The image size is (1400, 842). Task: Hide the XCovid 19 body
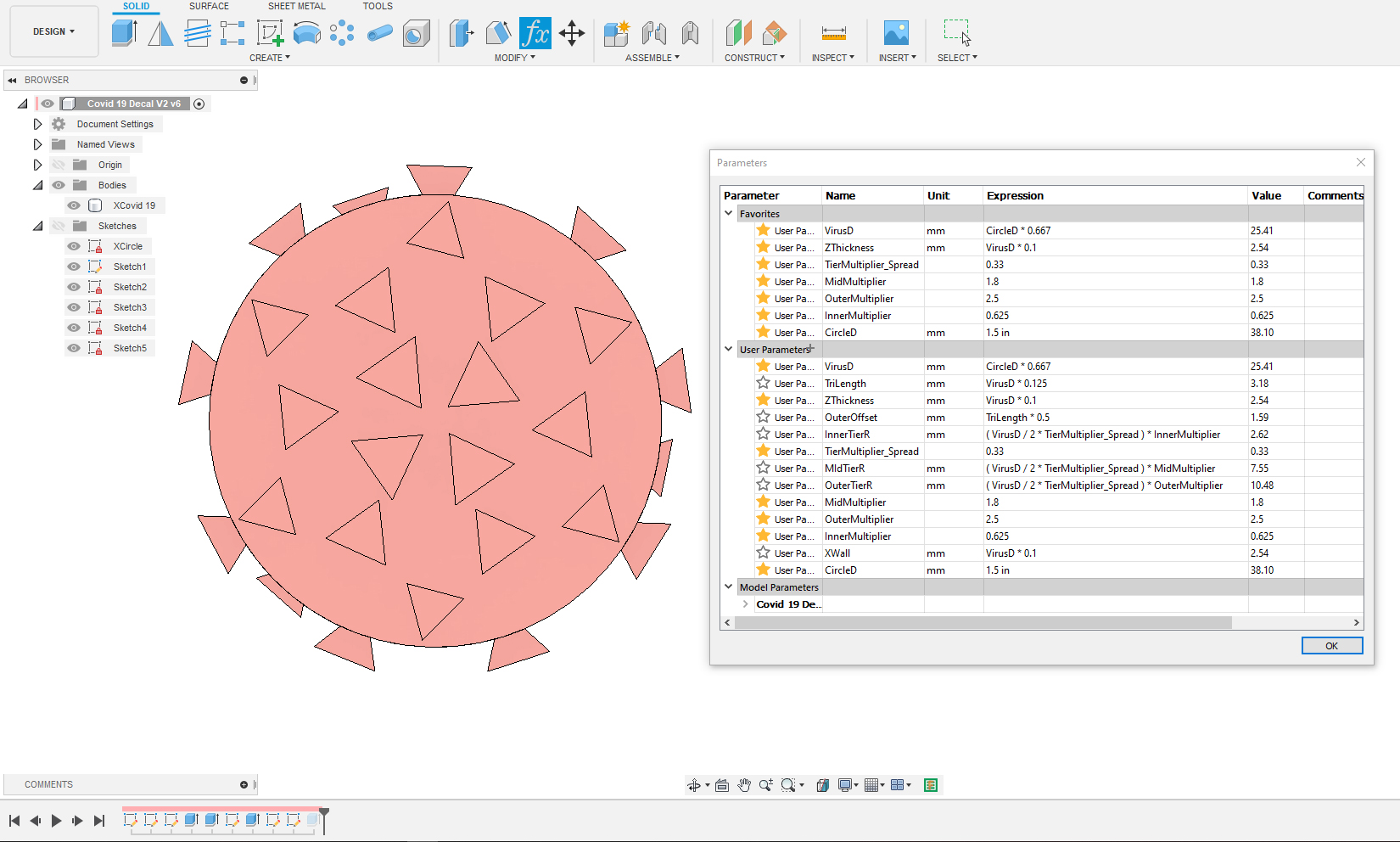[74, 205]
